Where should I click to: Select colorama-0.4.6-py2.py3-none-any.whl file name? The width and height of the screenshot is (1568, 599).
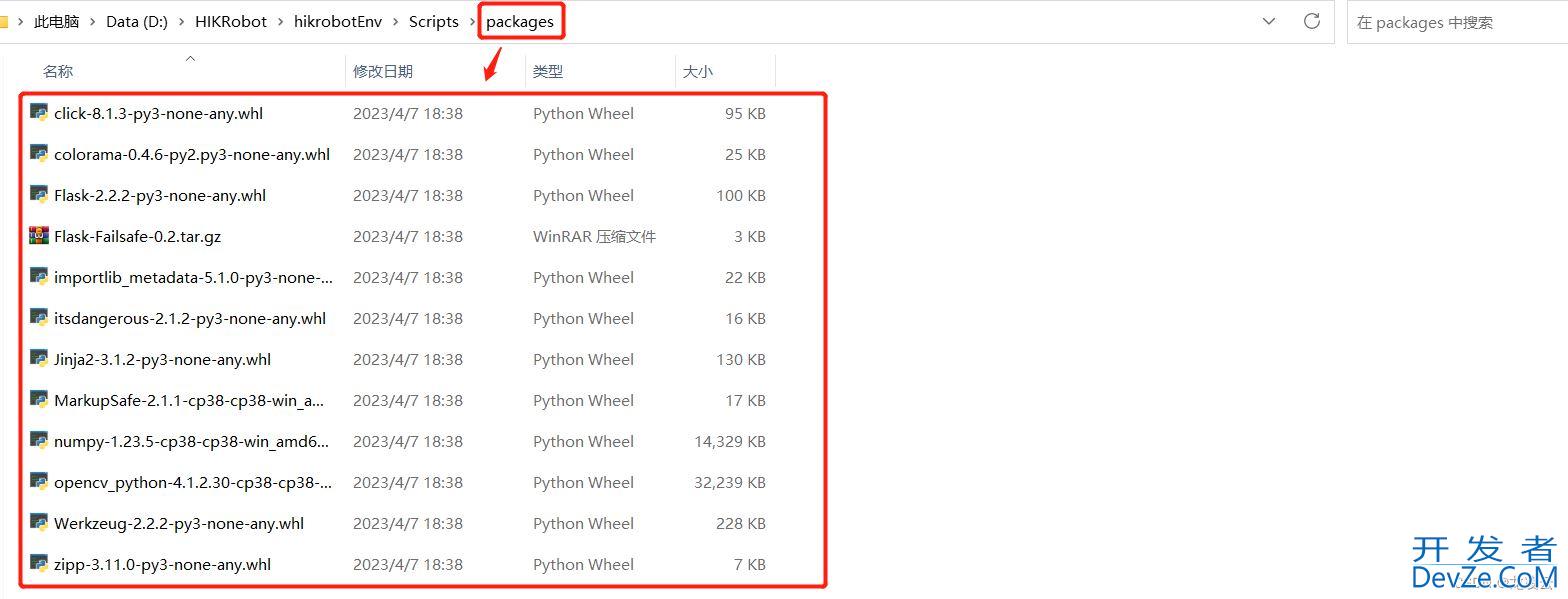point(192,154)
